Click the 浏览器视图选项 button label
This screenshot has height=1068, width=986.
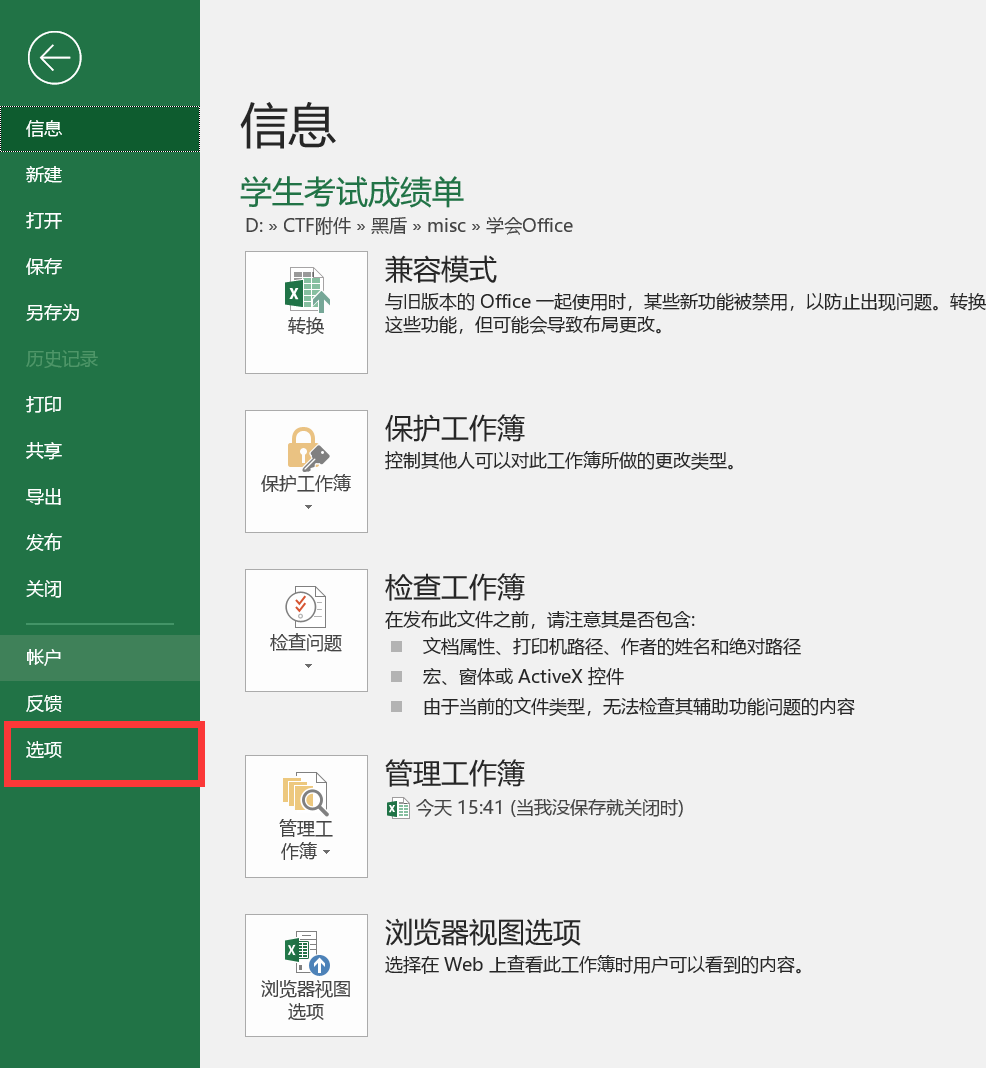tap(306, 1000)
